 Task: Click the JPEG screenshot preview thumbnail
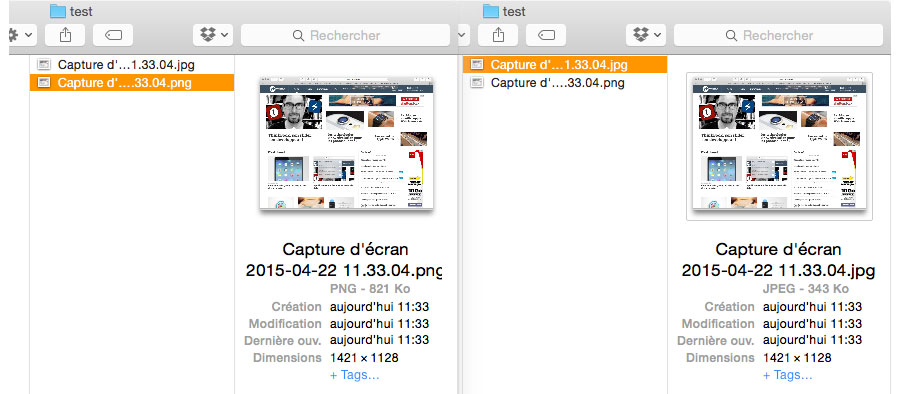(x=779, y=145)
